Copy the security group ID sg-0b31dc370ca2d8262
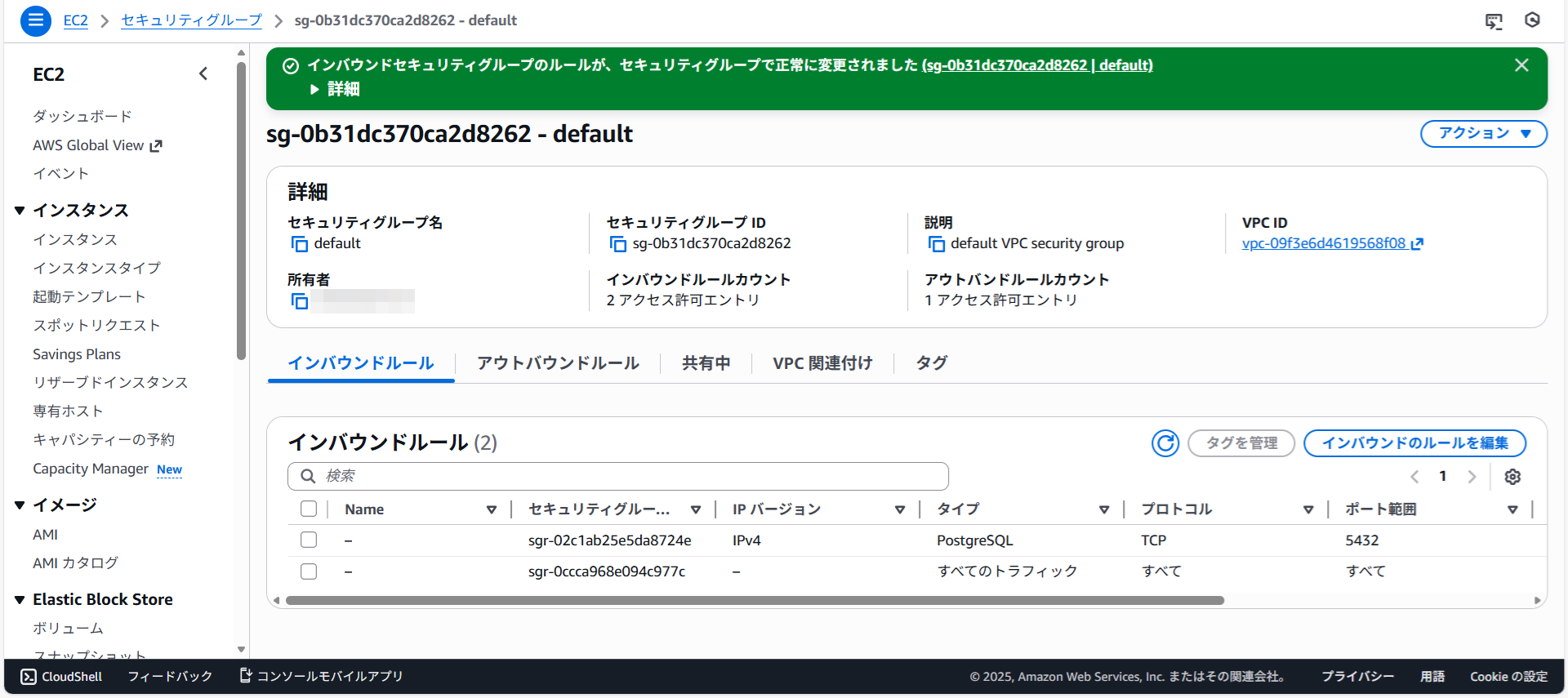Screen dimensions: 1568x698 (618, 244)
